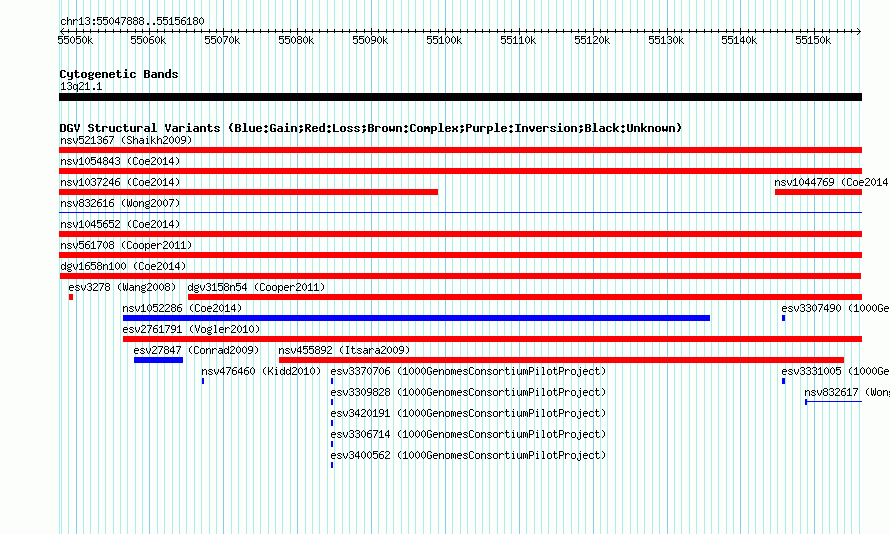Click the 55110k ruler tick label
This screenshot has height=534, width=890.
[518, 40]
